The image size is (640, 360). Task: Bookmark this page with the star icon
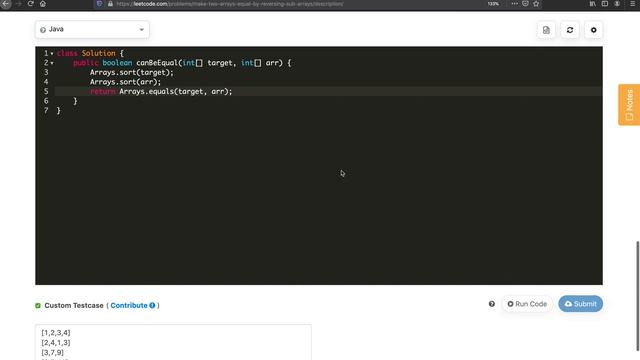[536, 4]
